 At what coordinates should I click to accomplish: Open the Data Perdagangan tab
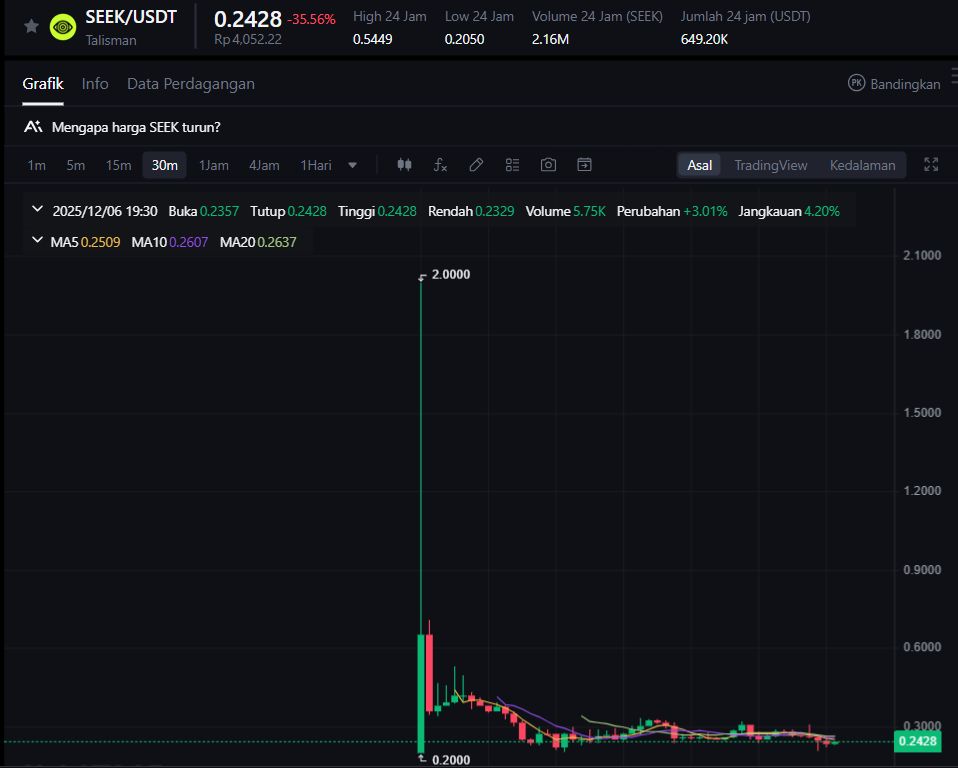[190, 84]
